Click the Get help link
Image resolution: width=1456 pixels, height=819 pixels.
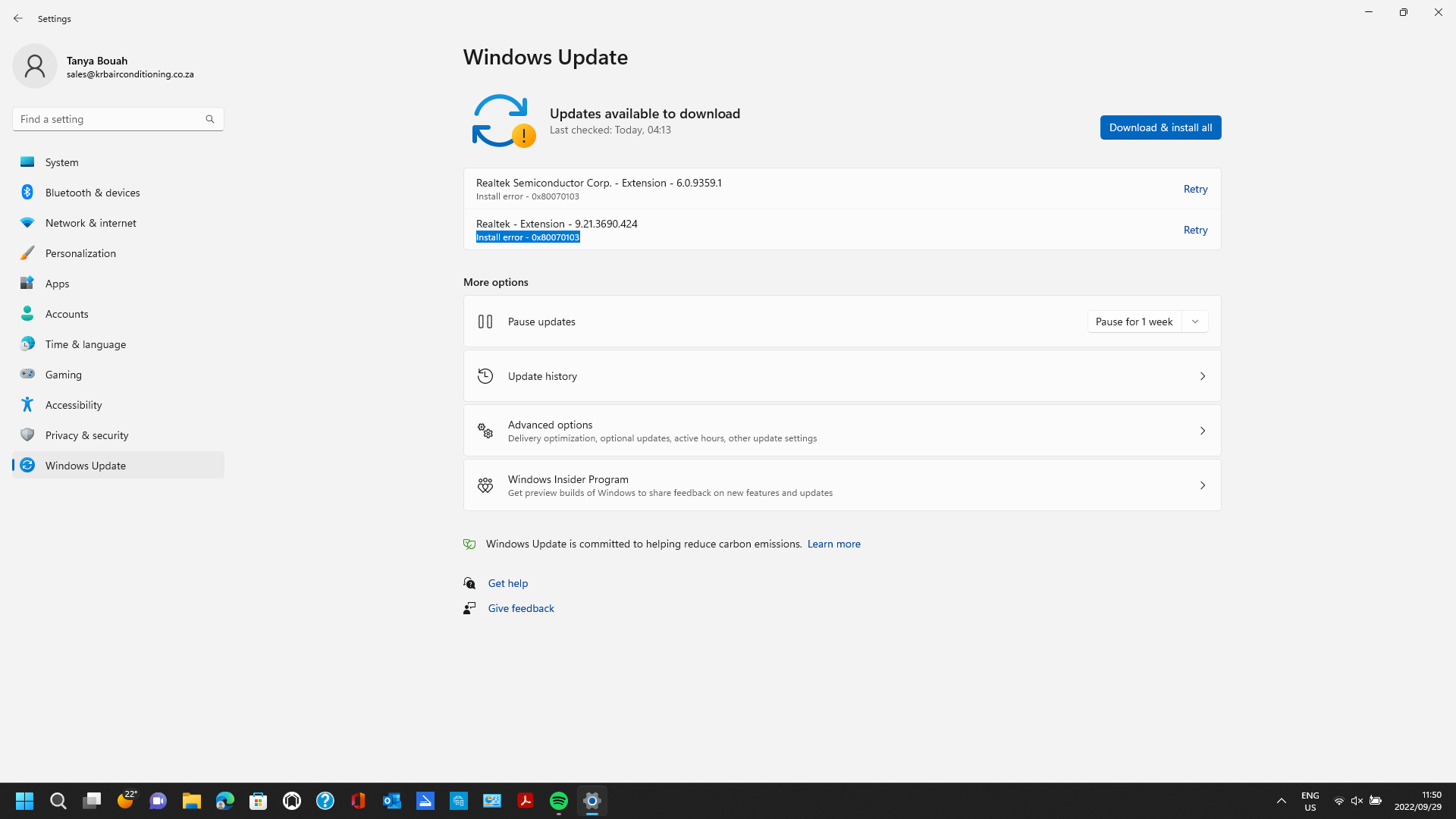click(508, 583)
